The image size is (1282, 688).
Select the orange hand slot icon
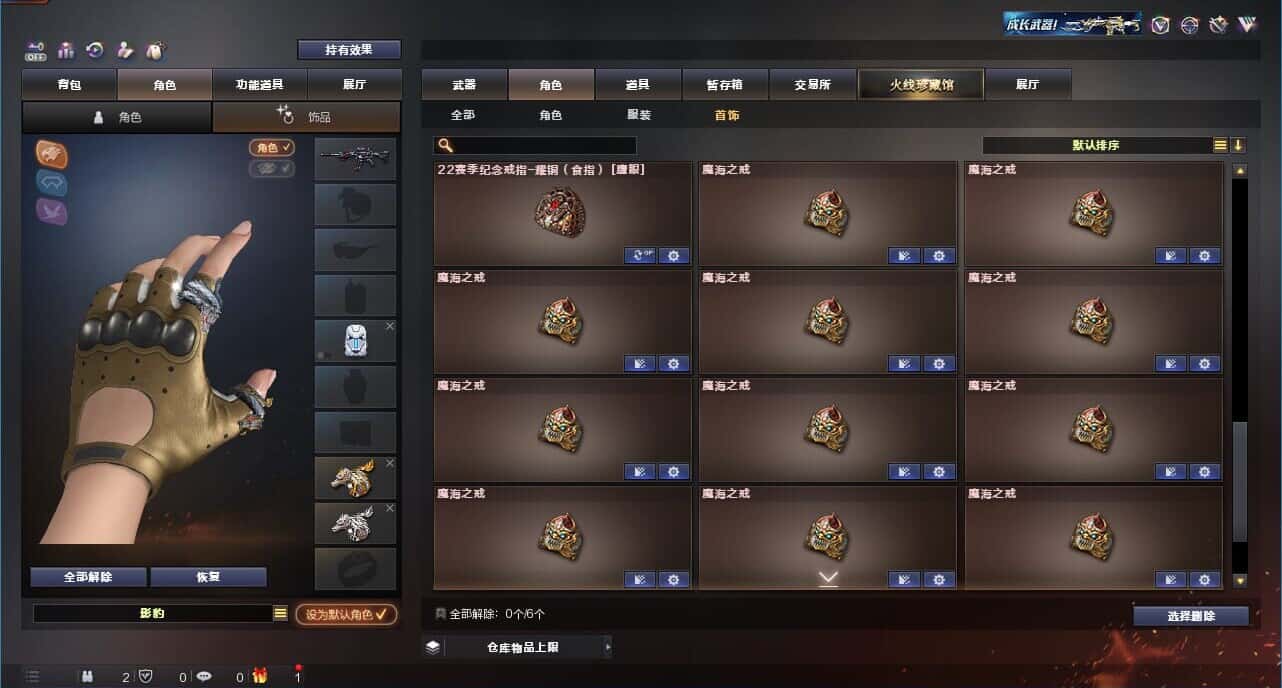[52, 152]
